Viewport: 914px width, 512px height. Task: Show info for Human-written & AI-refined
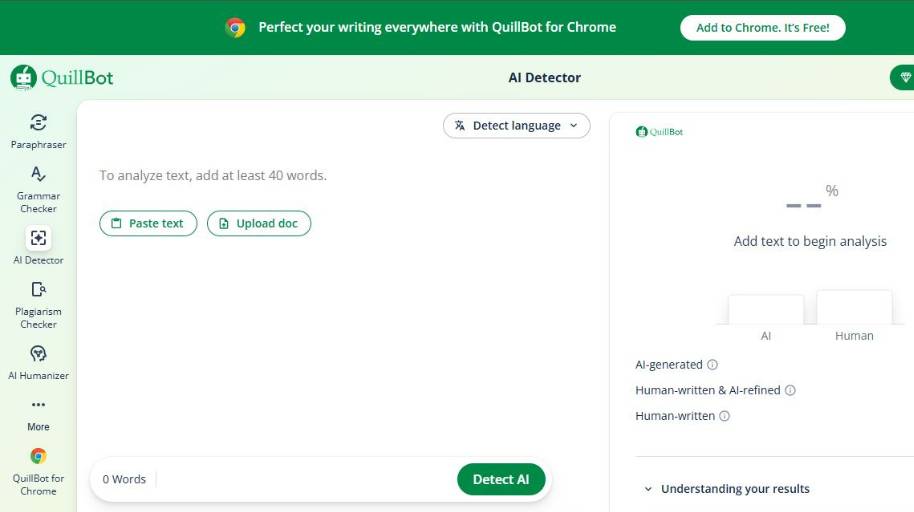tap(790, 391)
